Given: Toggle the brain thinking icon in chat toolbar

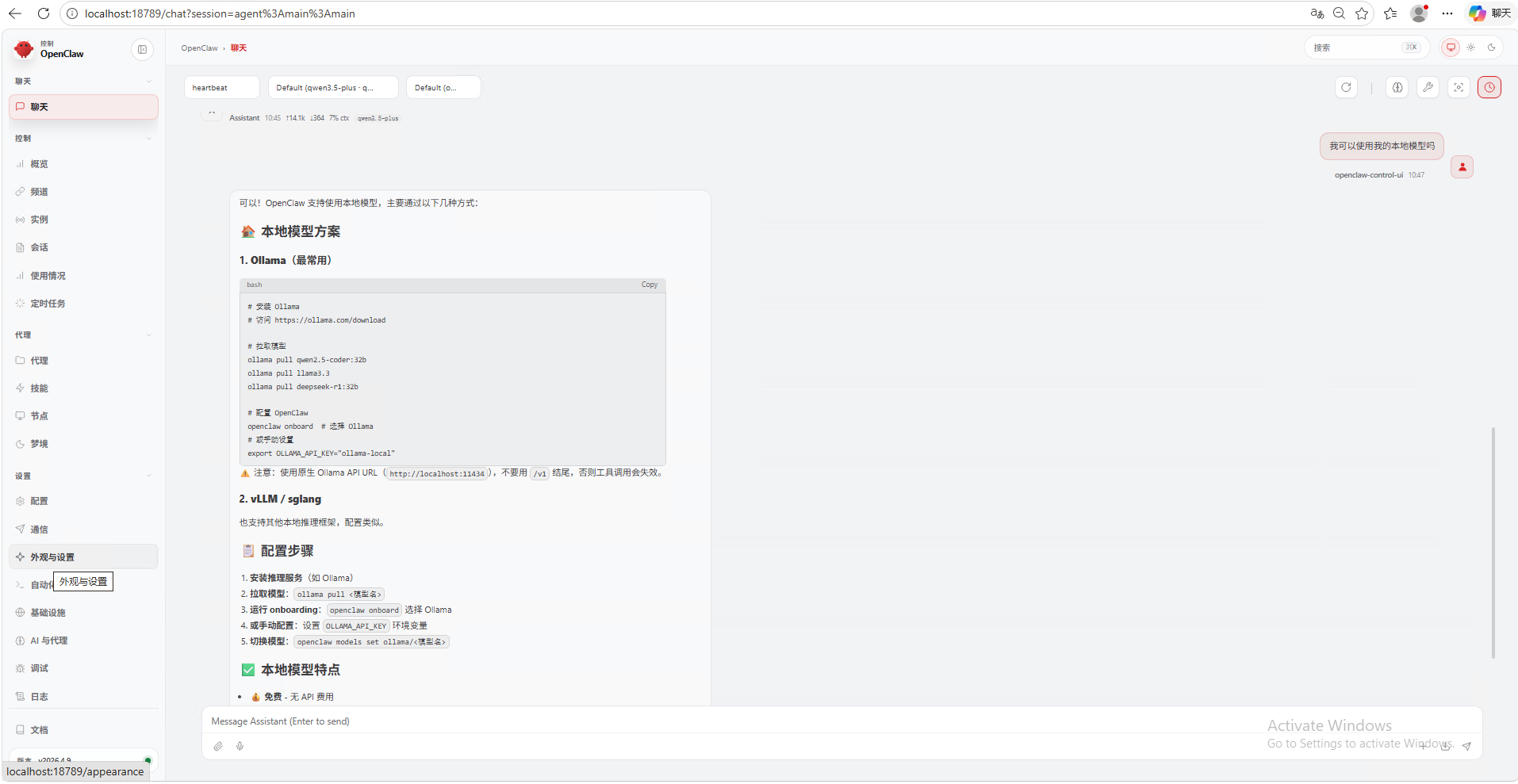Looking at the screenshot, I should [x=1397, y=87].
